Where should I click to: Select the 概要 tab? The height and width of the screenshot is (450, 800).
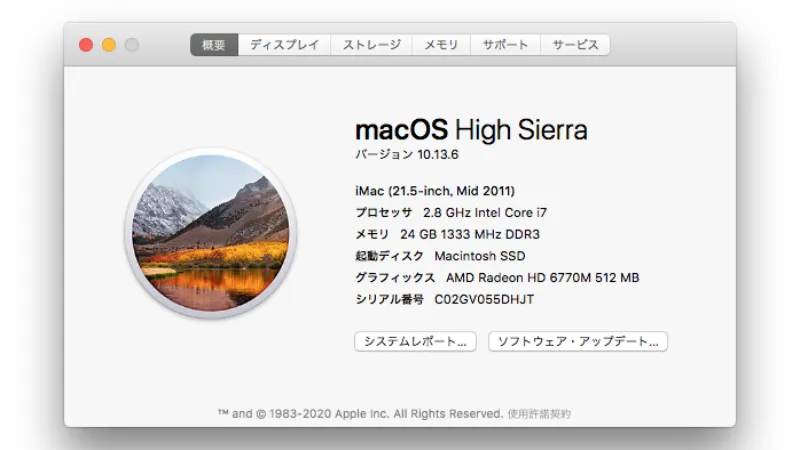(214, 45)
